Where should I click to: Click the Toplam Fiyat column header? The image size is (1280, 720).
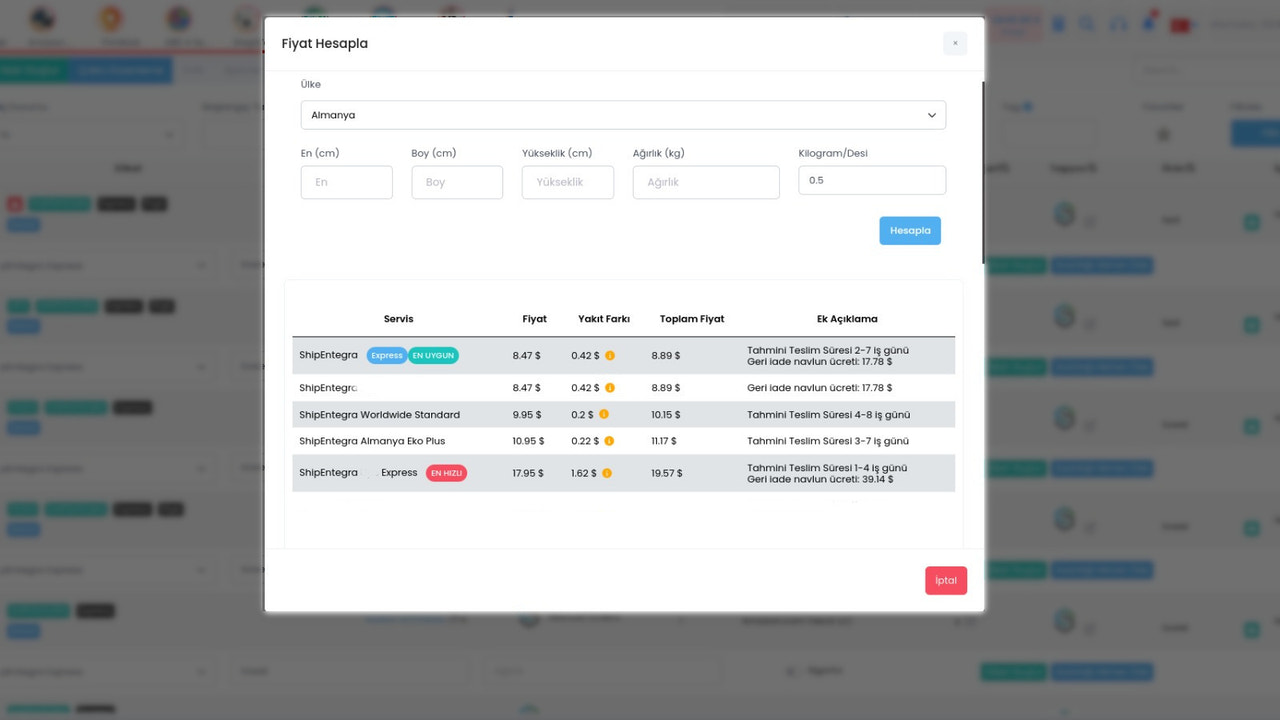(692, 319)
